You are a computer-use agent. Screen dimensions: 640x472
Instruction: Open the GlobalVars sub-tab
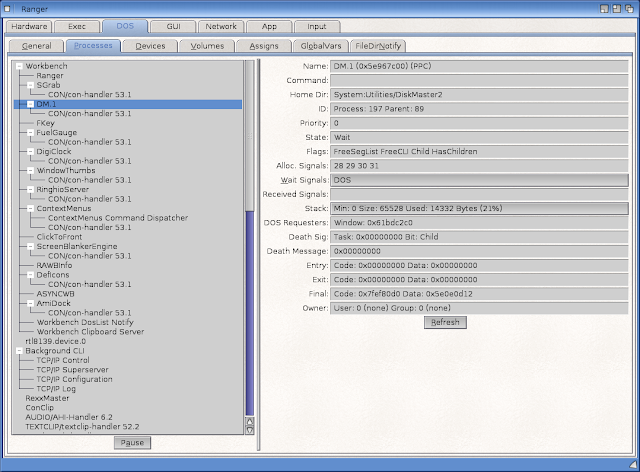point(319,46)
